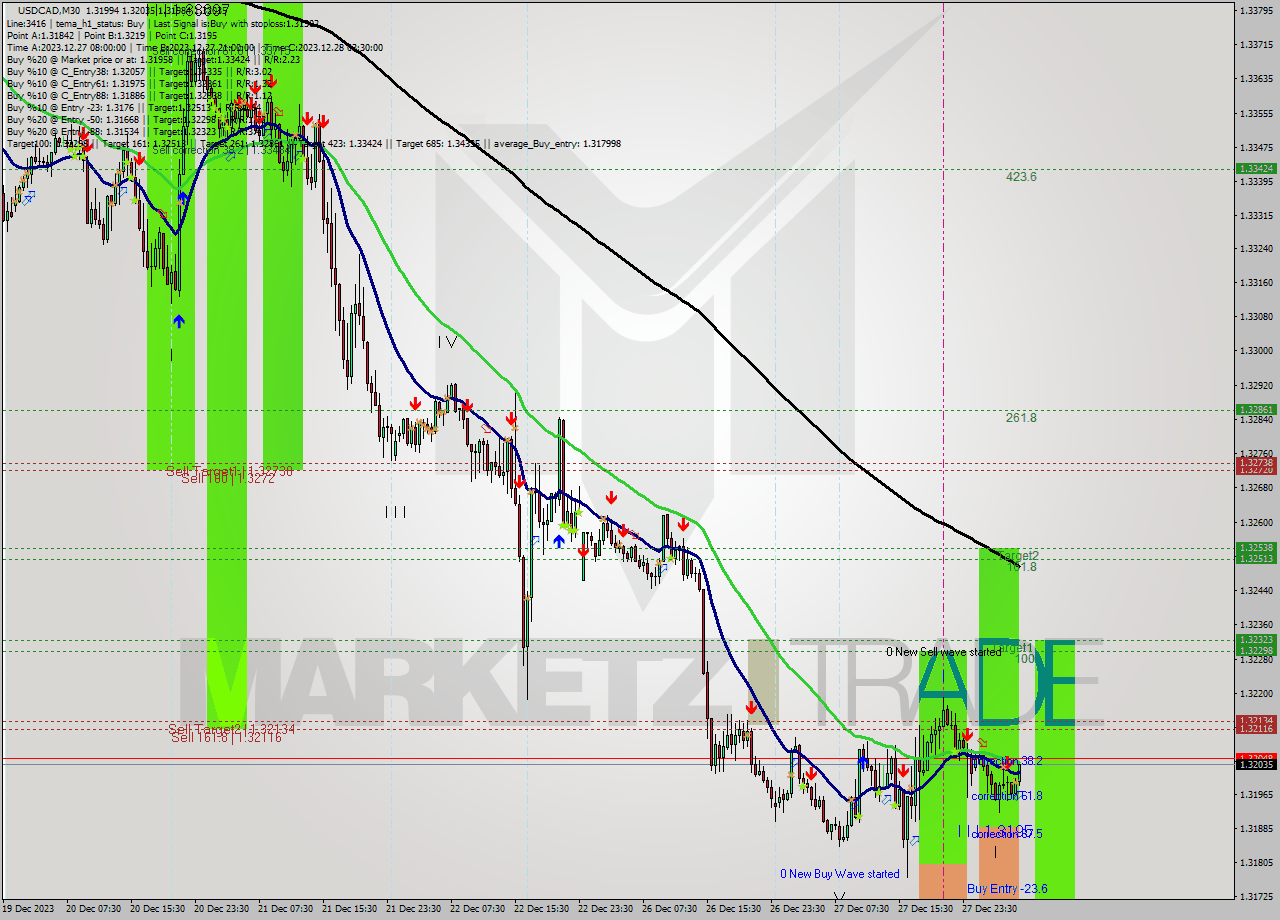Screen dimensions: 1280x920
Task: Click 'Buy %10 @ C_Entry61: 1.31975' line
Action: [x=75, y=83]
